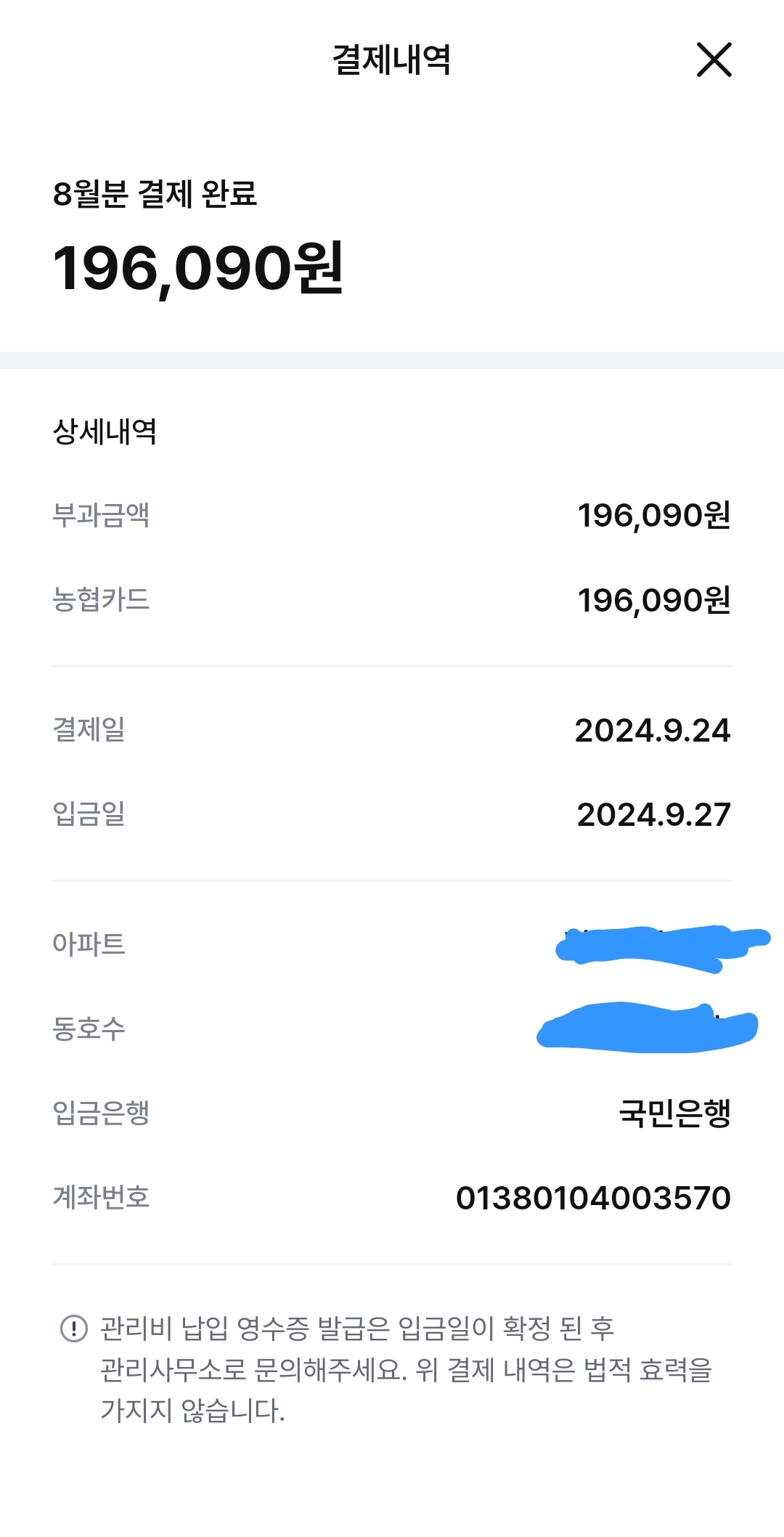Viewport: 784px width, 1537px height.
Task: Tap the blue-redacted 동호수 value
Action: [646, 1027]
